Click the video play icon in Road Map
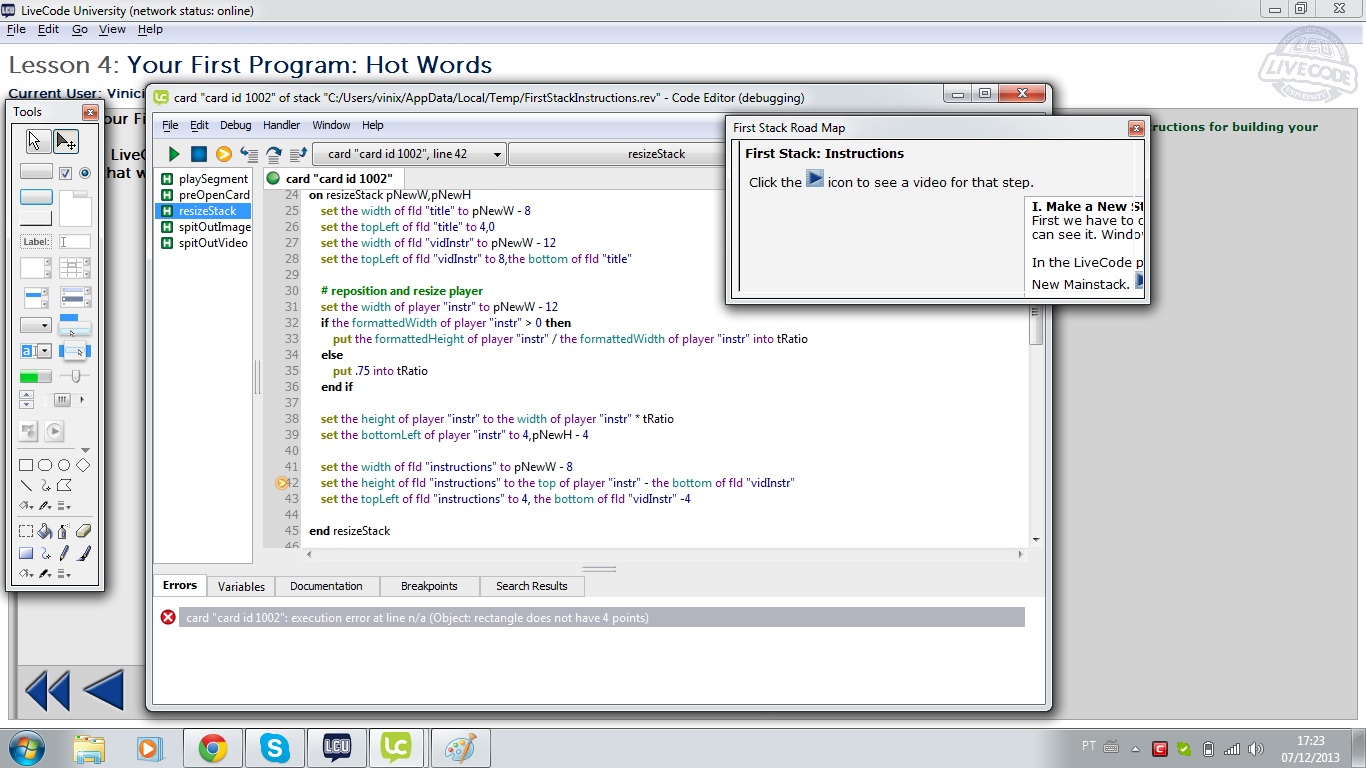1366x768 pixels. (815, 180)
